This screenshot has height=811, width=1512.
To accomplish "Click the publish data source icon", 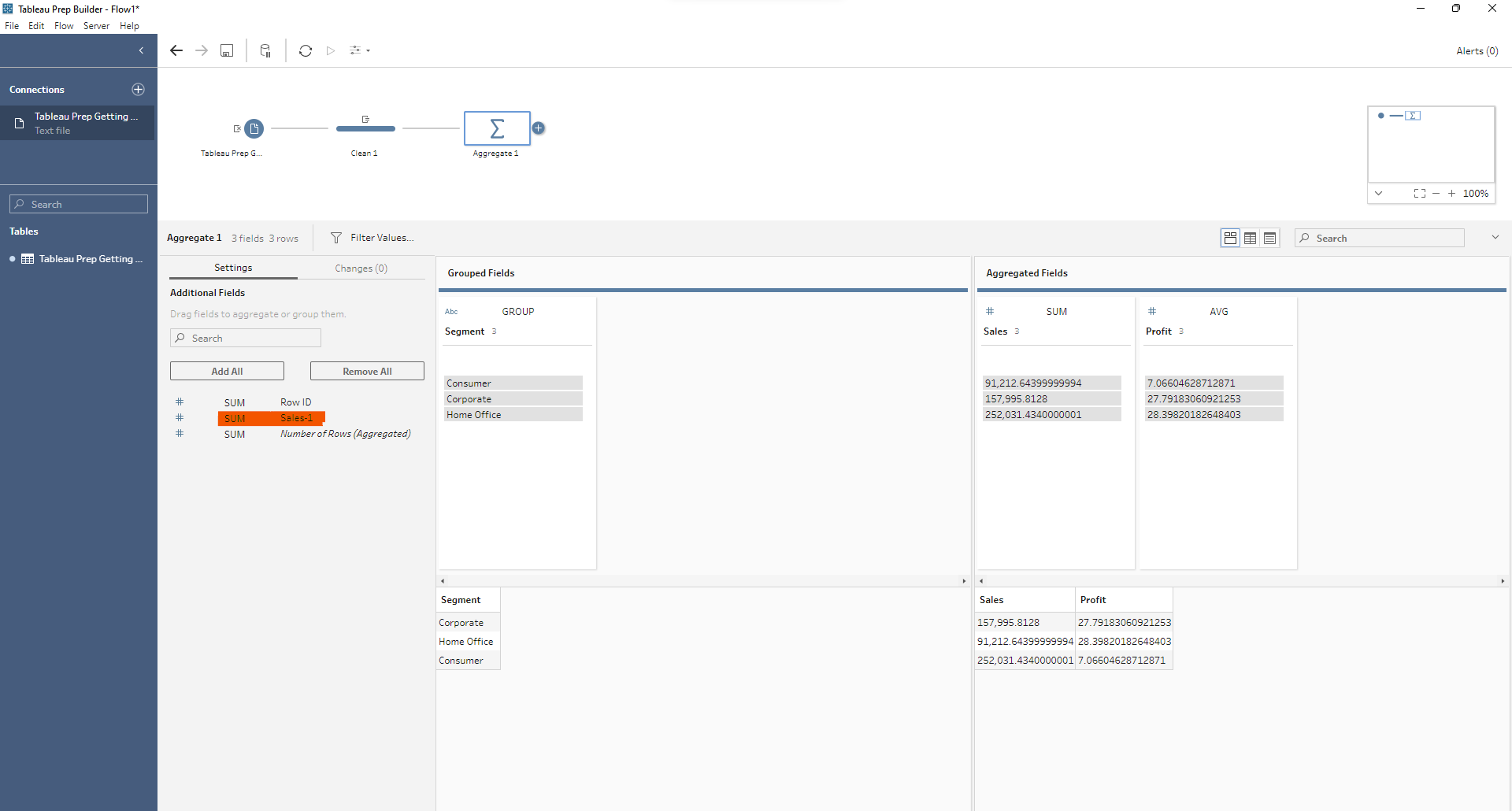I will click(x=265, y=50).
